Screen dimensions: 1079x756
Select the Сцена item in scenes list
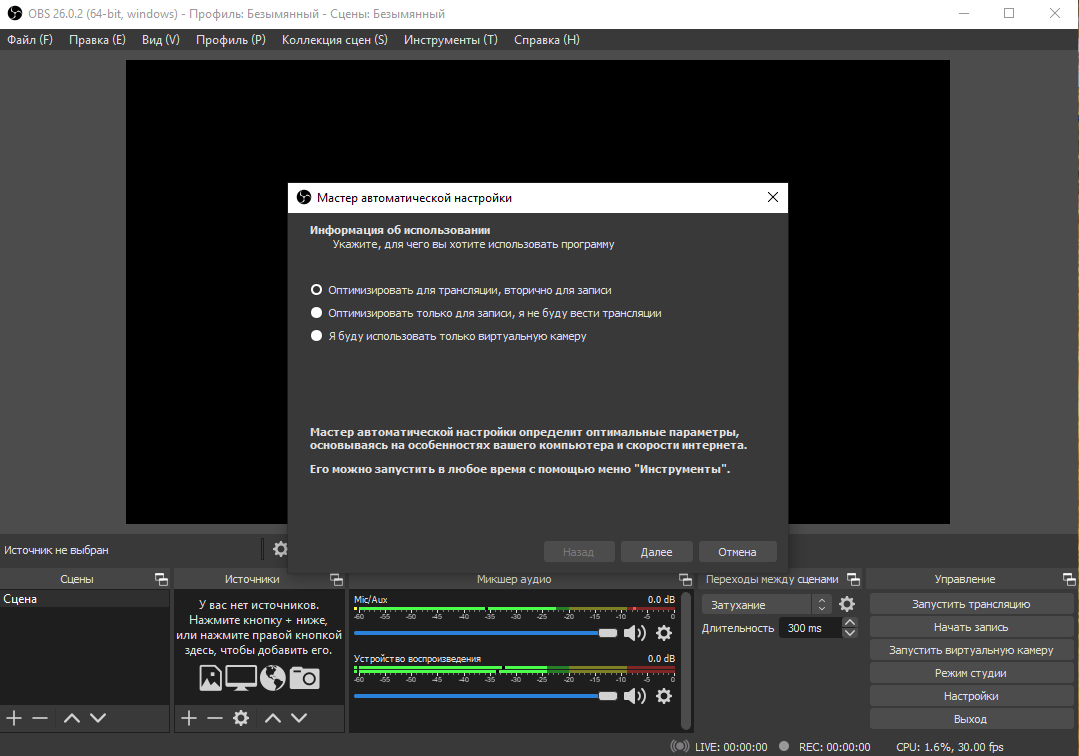85,599
